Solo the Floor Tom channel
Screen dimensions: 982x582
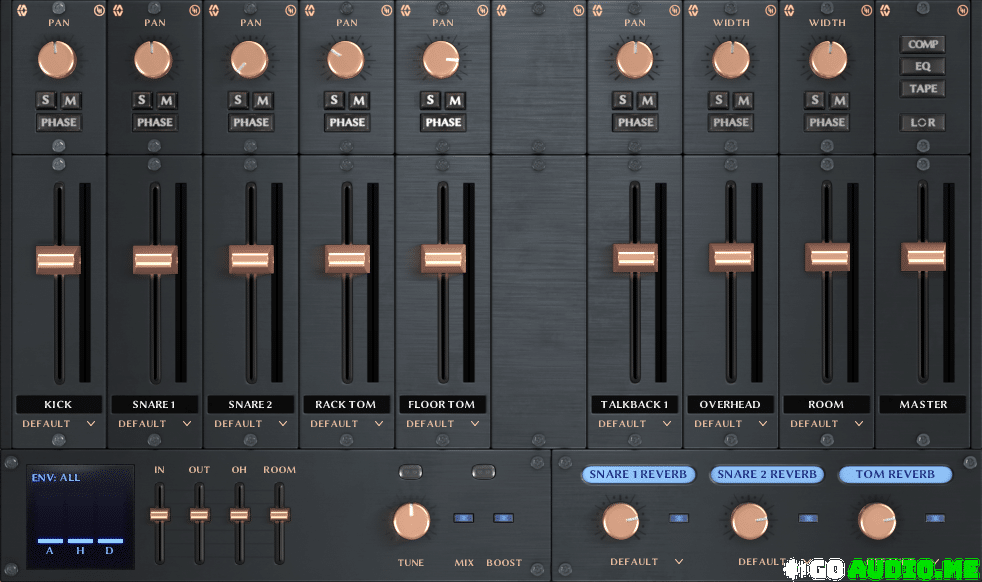click(430, 100)
